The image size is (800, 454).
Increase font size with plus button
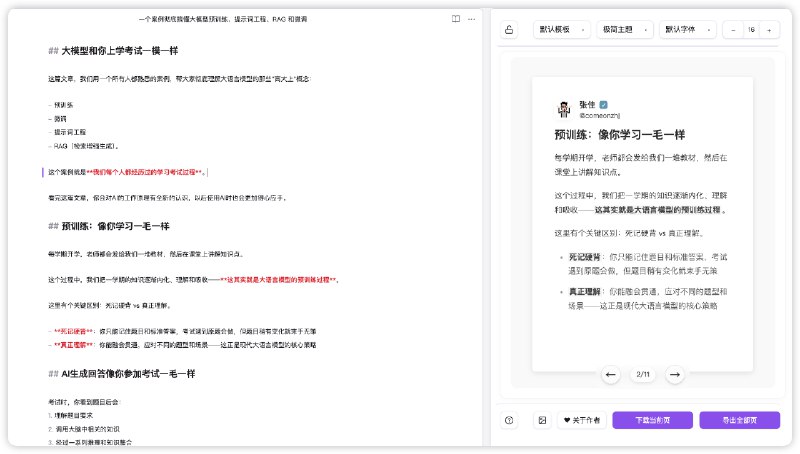(x=769, y=30)
